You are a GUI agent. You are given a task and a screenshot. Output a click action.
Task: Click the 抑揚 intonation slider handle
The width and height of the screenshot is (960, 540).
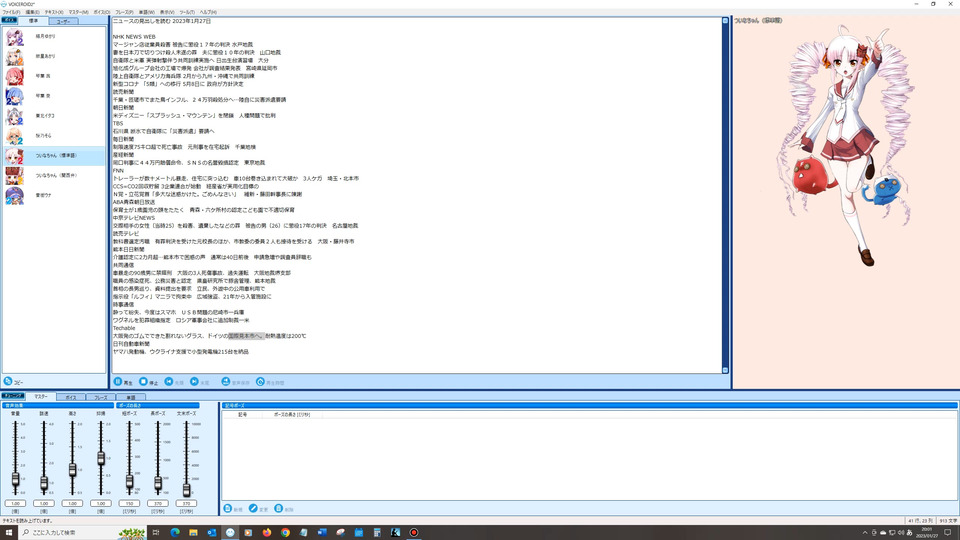101,458
